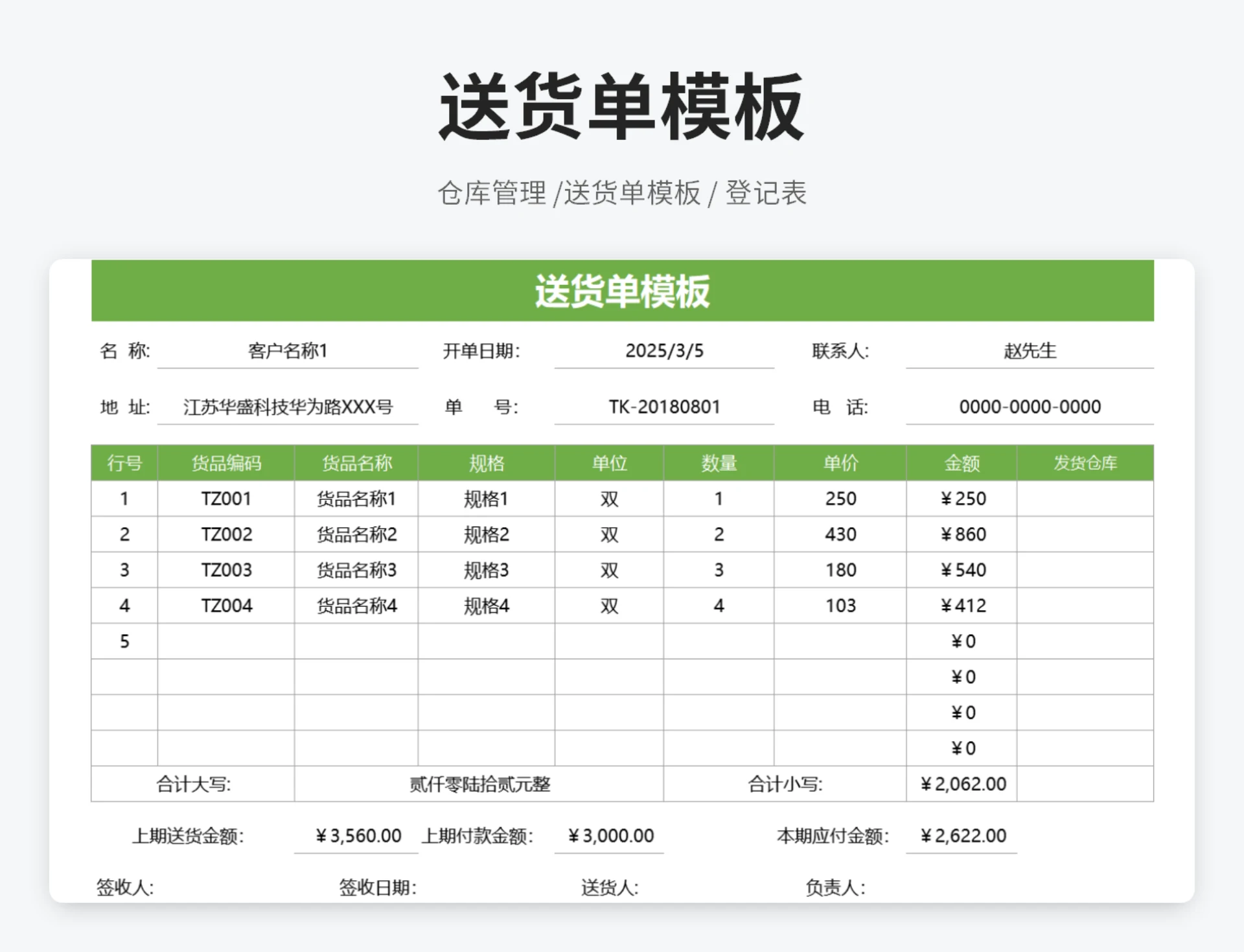
Task: Click the 规格 column header
Action: pos(487,462)
